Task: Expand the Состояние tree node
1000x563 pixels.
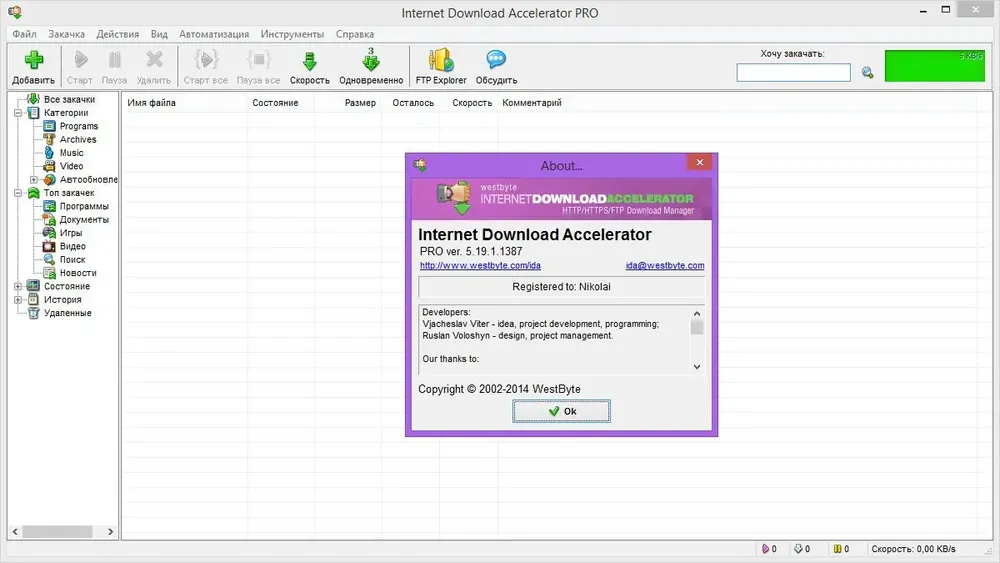Action: (x=18, y=286)
